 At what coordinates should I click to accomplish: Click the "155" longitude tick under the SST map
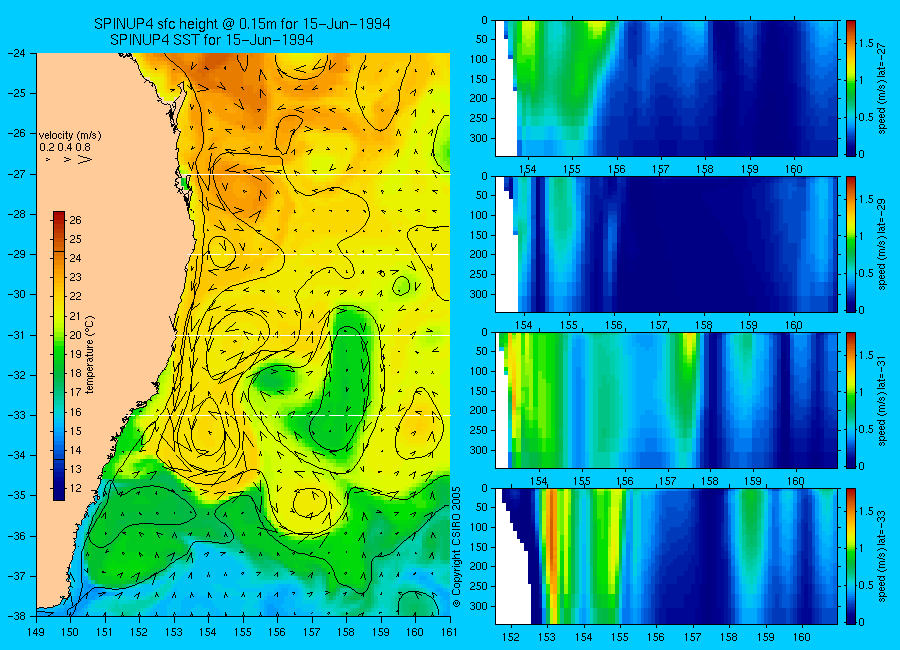click(x=243, y=632)
